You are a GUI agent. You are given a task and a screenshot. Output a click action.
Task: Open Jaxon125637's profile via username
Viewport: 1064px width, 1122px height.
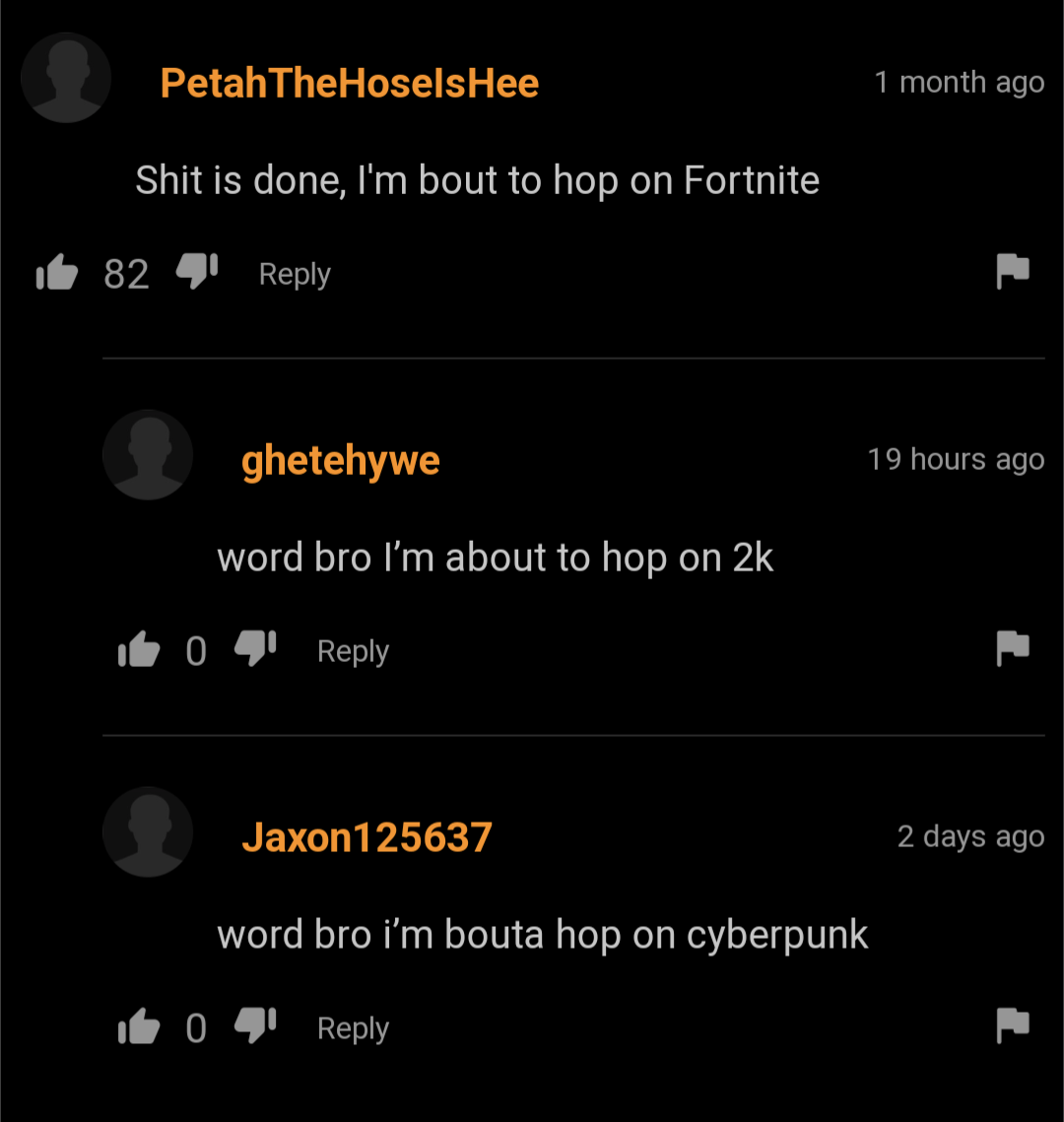(367, 837)
